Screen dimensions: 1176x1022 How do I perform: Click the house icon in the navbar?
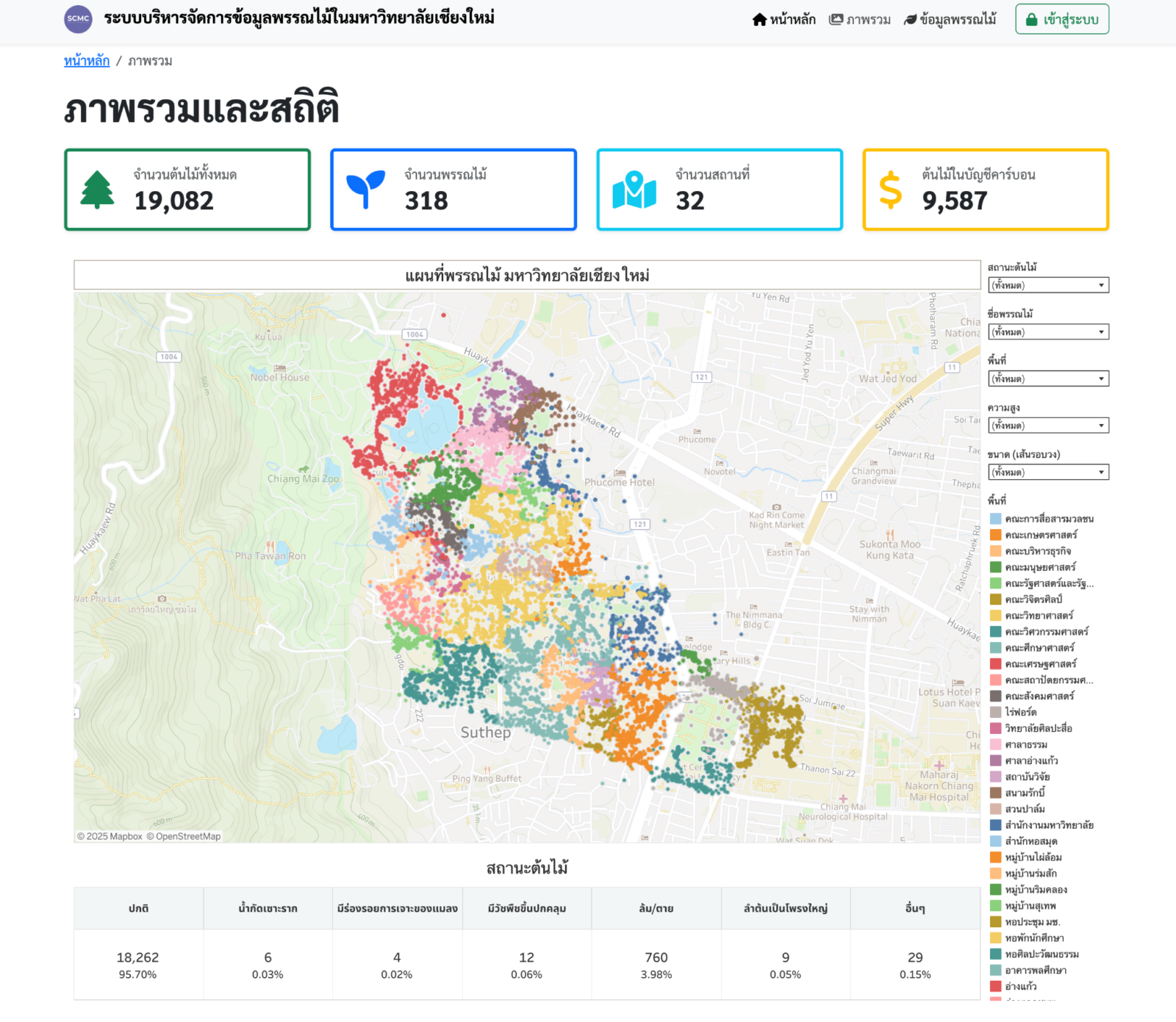tap(759, 20)
